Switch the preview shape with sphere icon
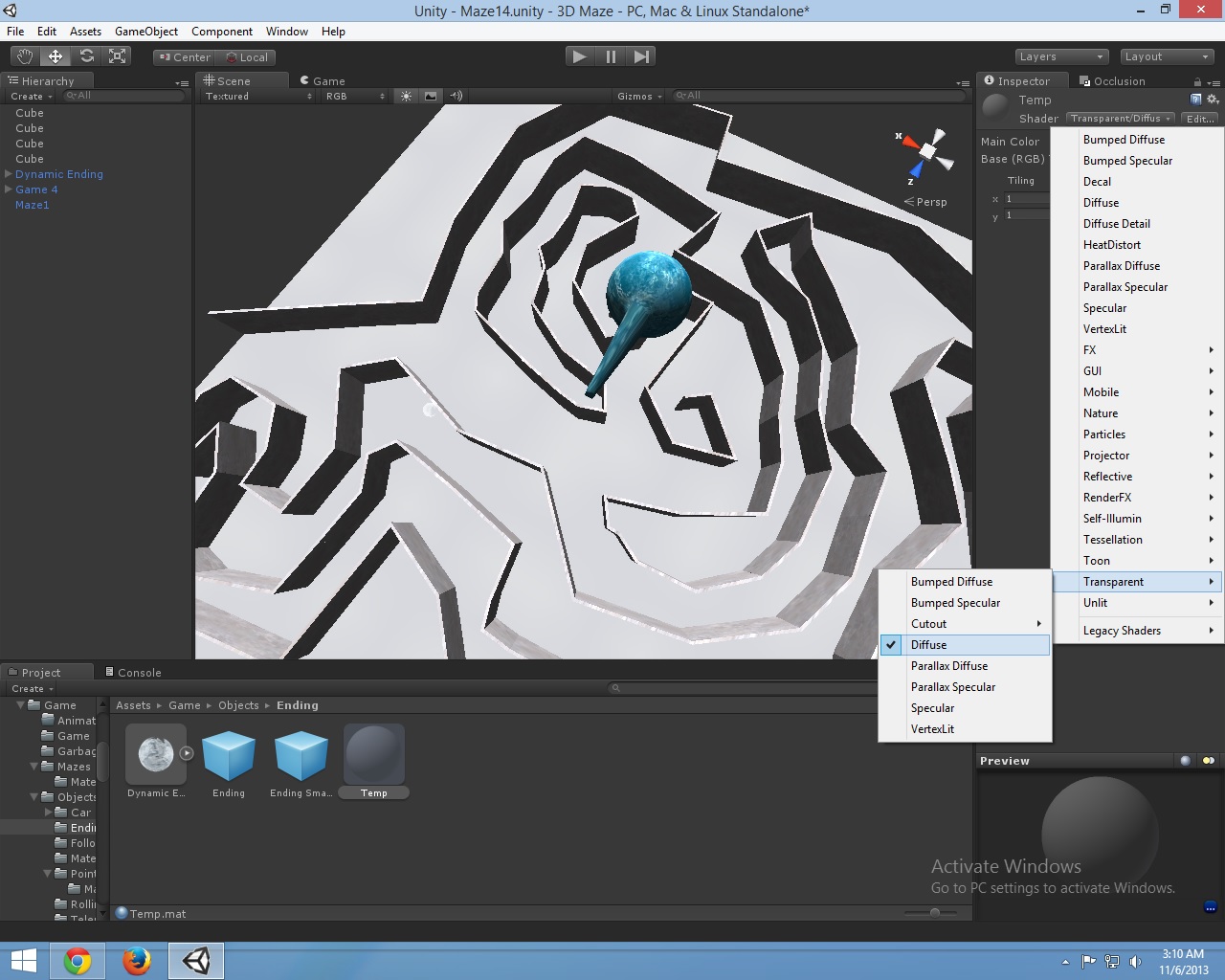Viewport: 1225px width, 980px height. 1186,761
